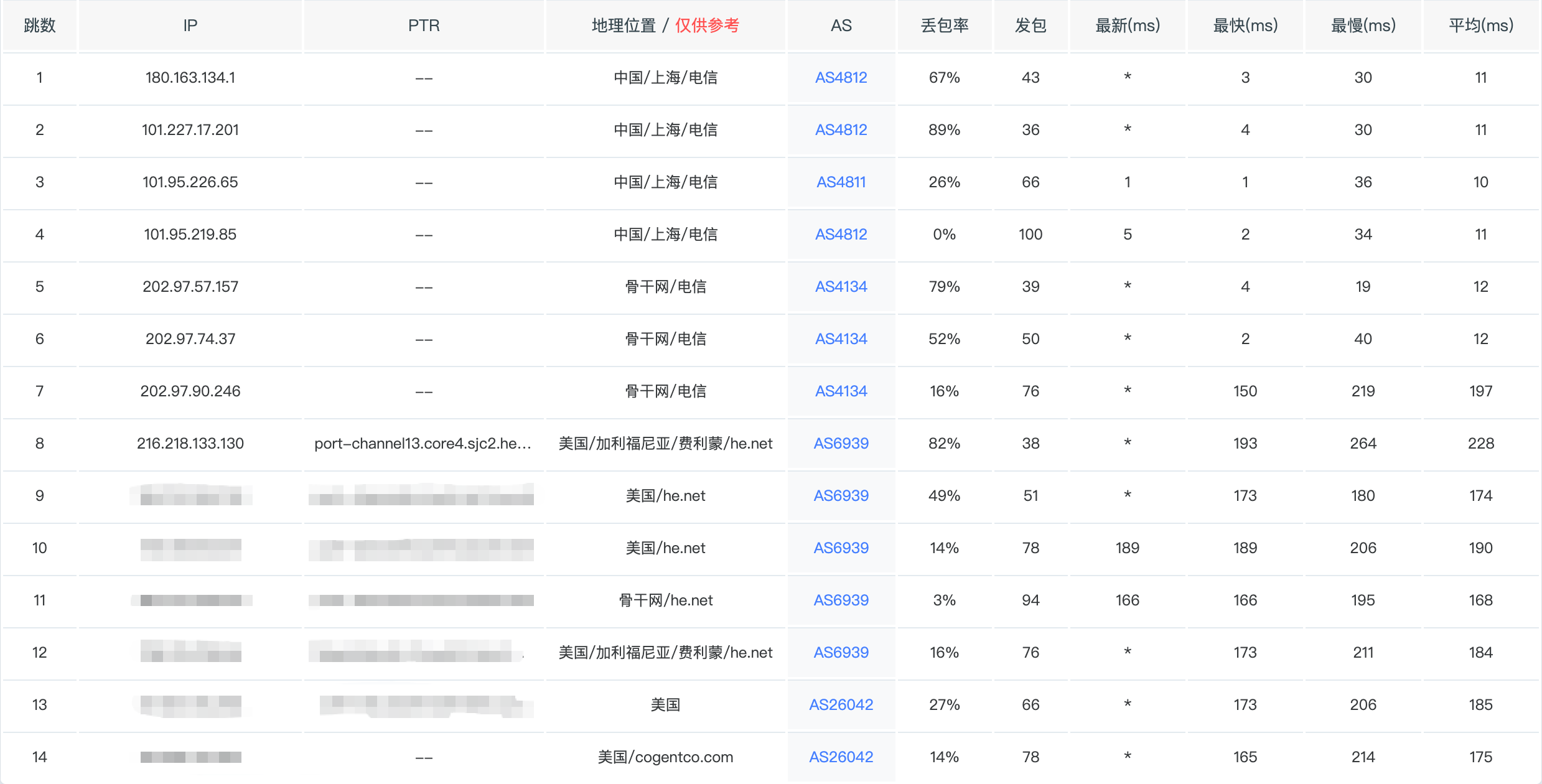The image size is (1542, 784).
Task: Open the AS6939 link in hop 8
Action: coord(841,444)
